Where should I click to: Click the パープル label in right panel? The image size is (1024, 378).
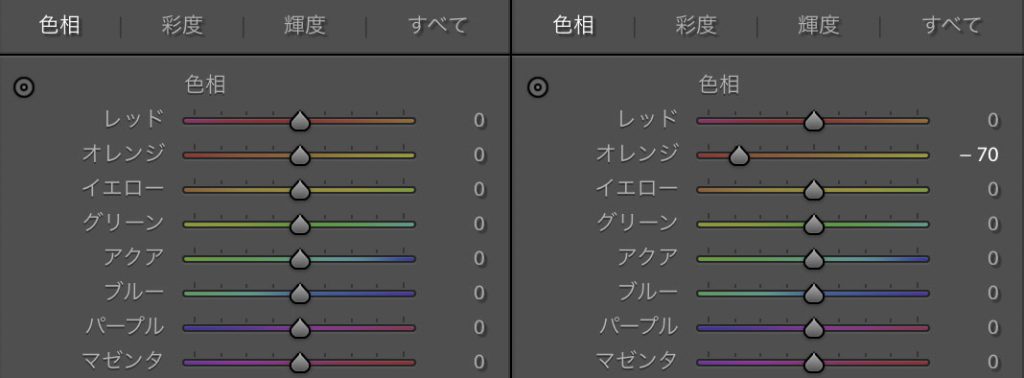tap(639, 326)
